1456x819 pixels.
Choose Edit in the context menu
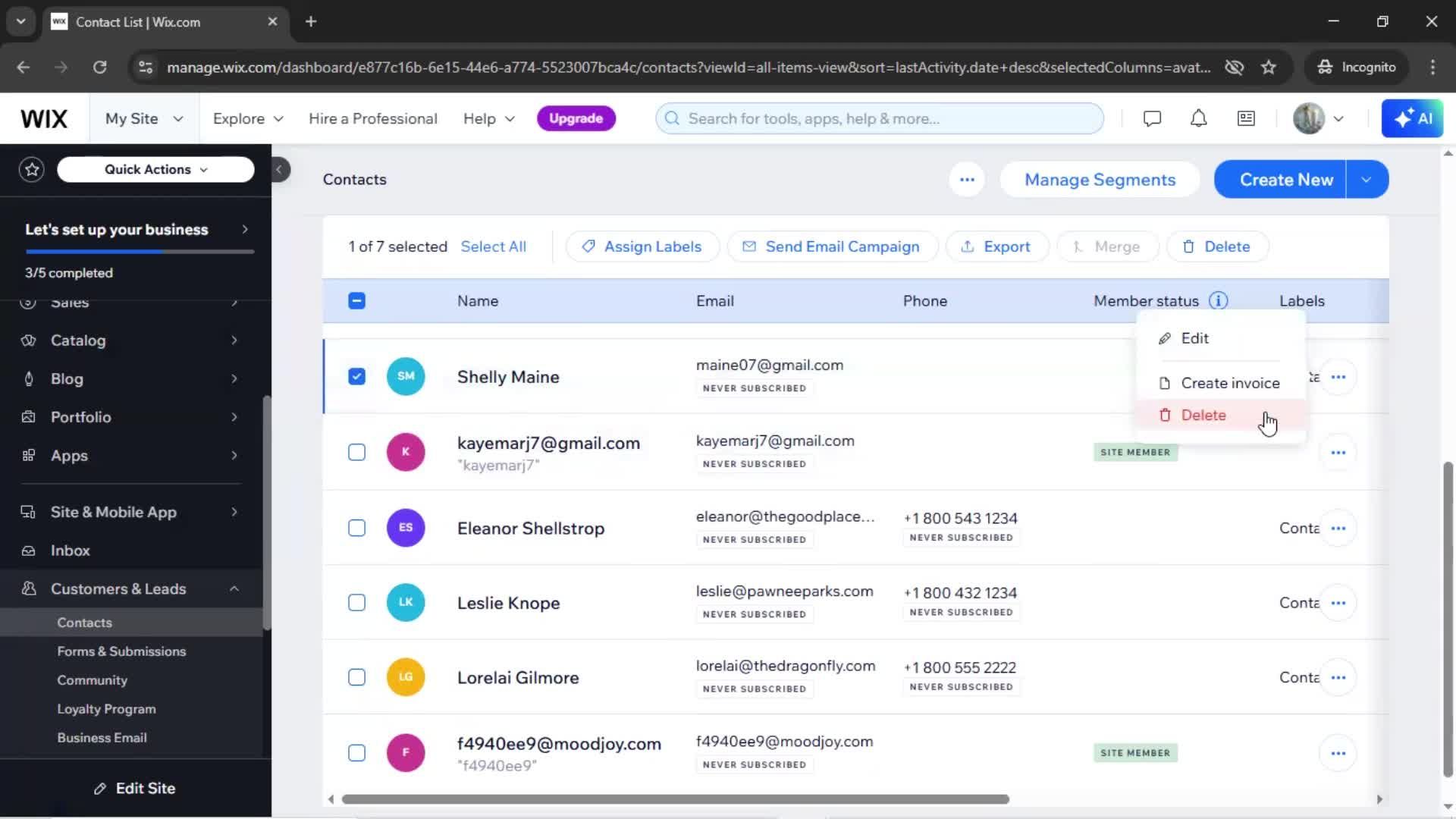pos(1220,338)
